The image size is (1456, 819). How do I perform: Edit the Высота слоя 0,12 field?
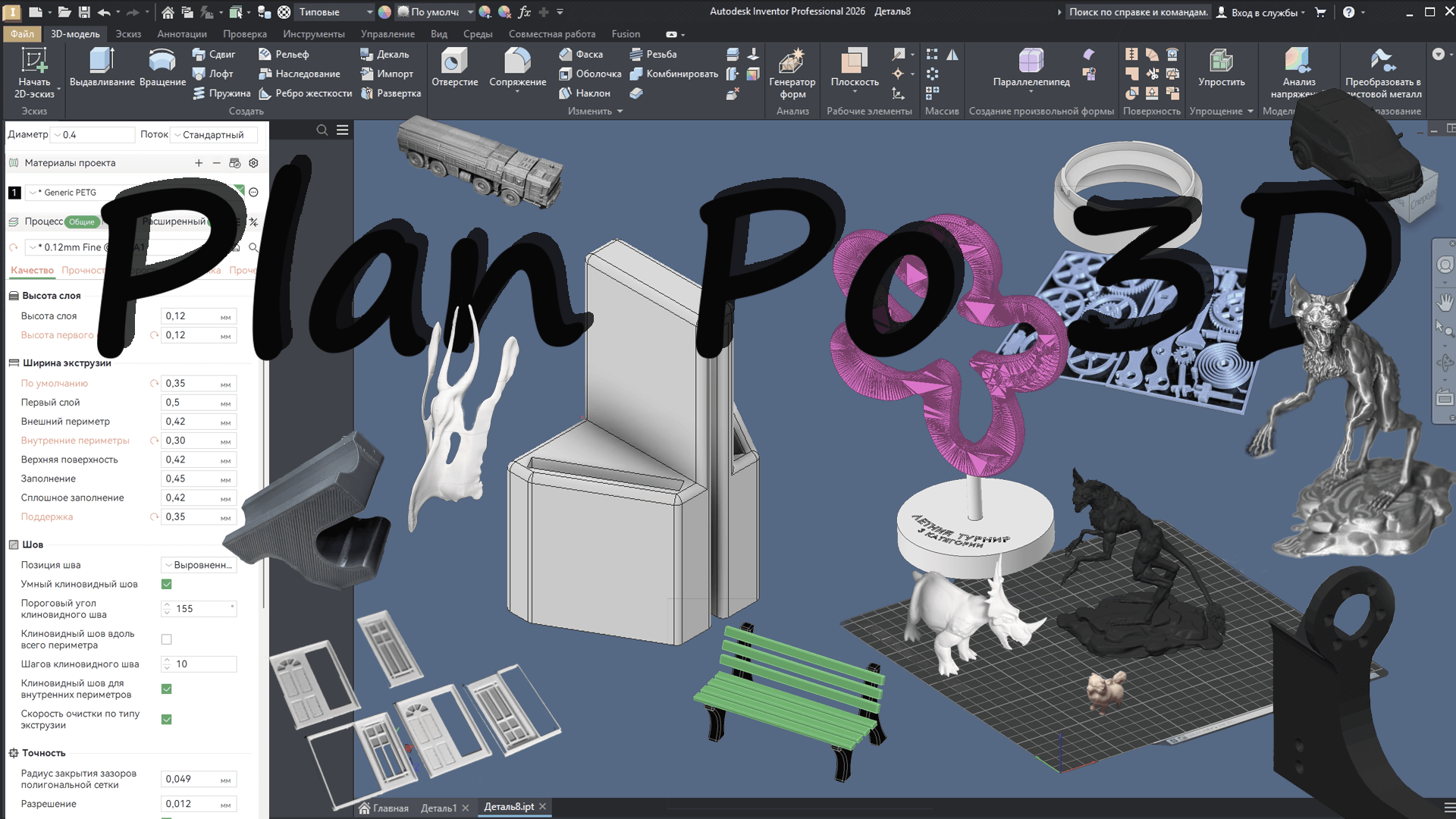pyautogui.click(x=199, y=316)
